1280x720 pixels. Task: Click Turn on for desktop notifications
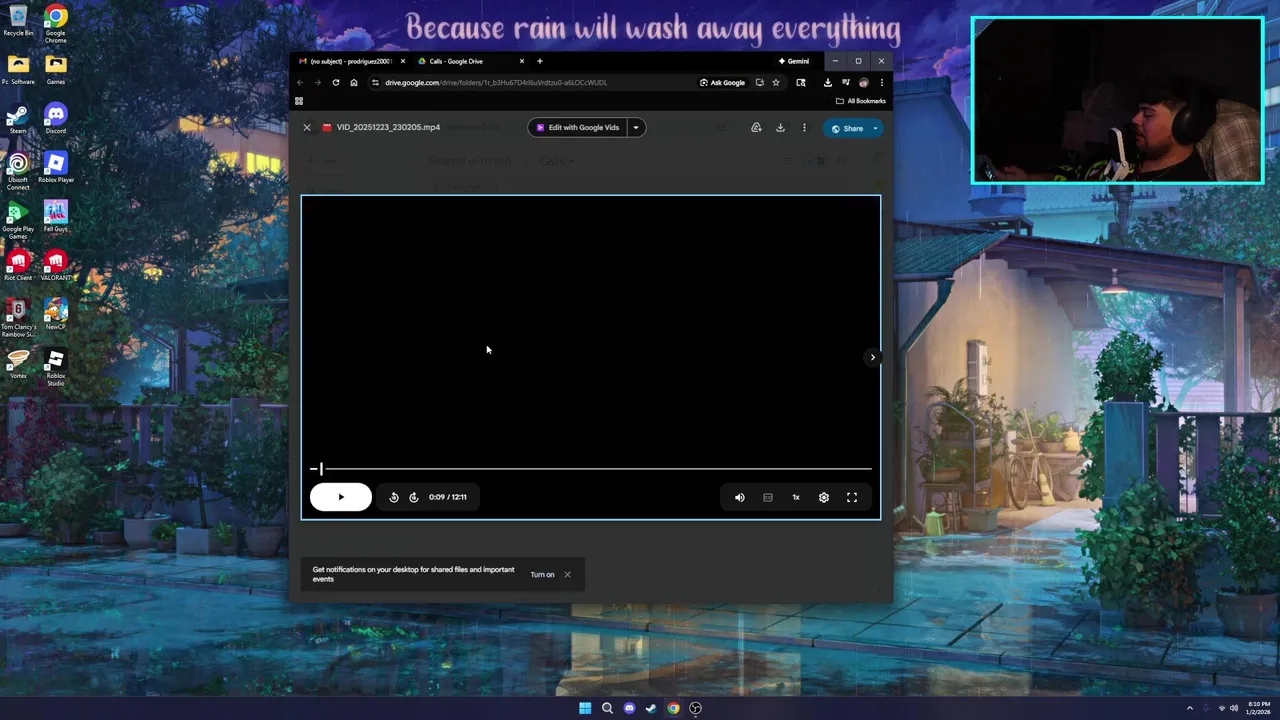[x=542, y=575]
